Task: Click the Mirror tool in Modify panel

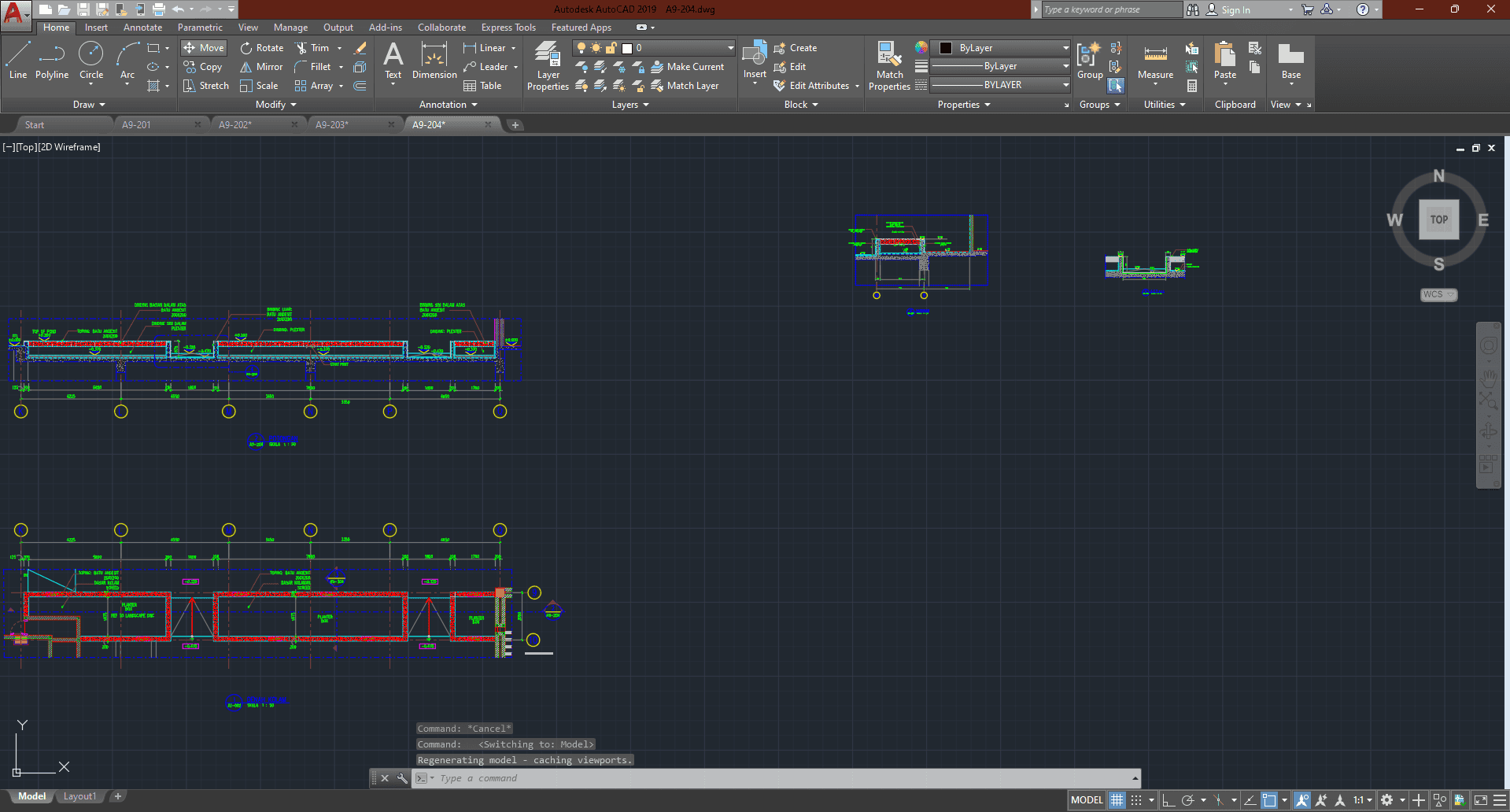Action: click(x=261, y=67)
